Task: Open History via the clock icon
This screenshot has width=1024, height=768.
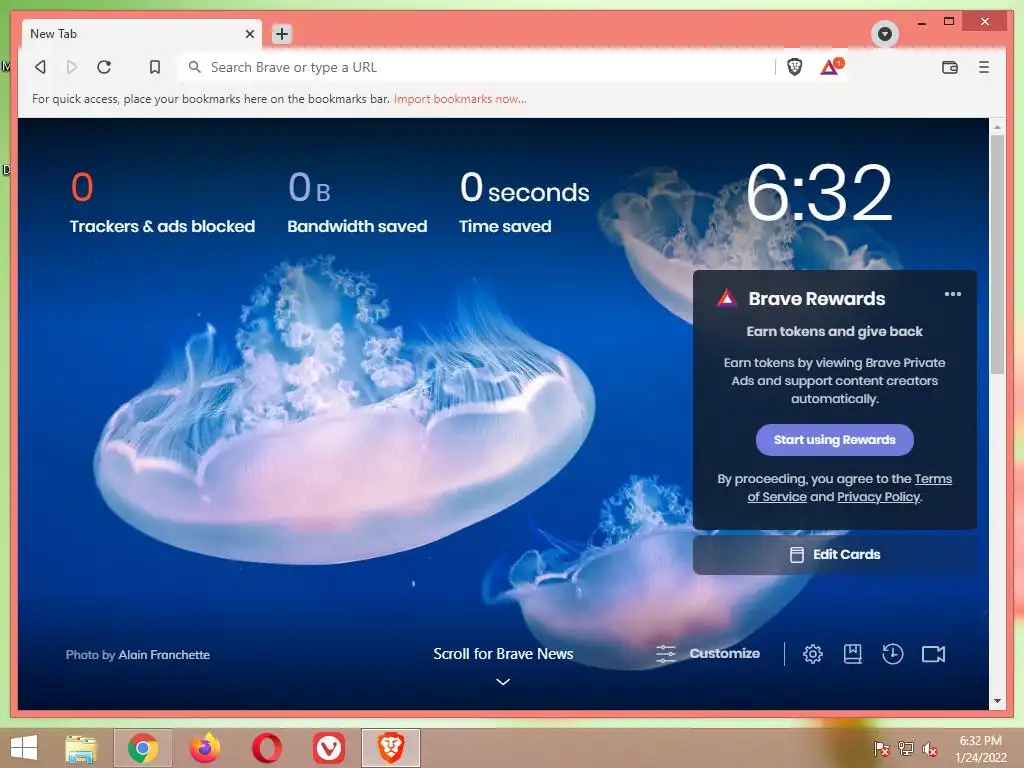Action: (892, 654)
